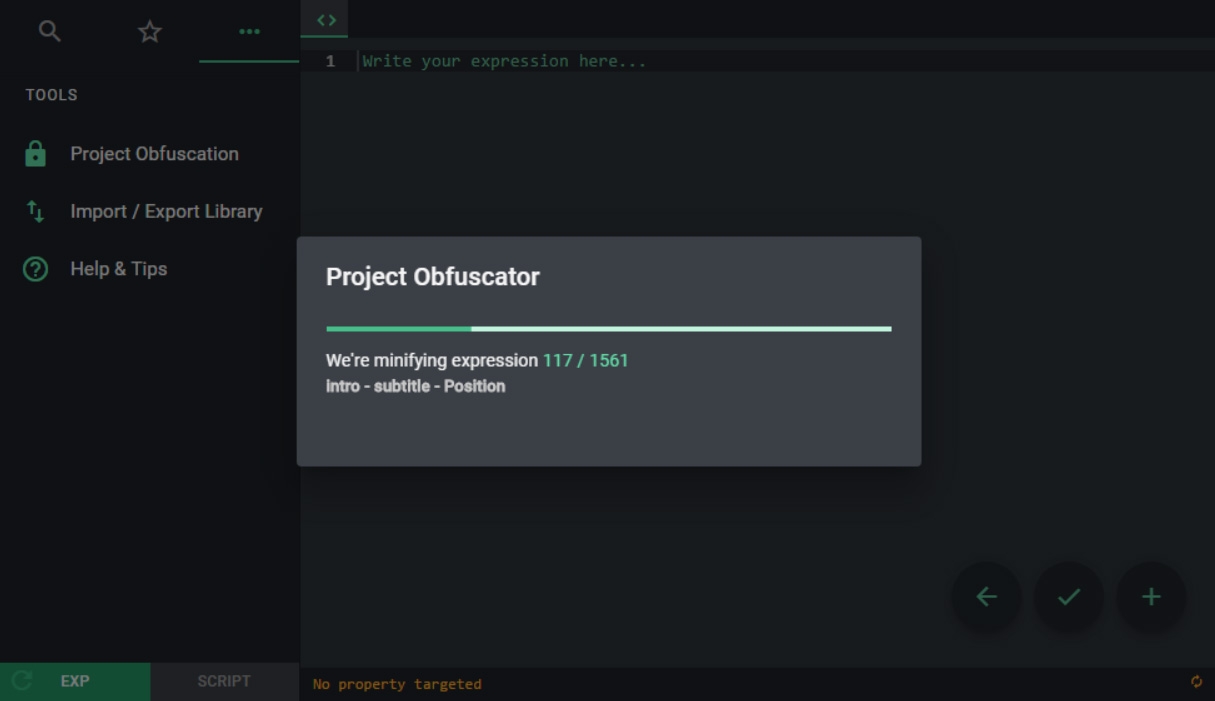Click refresh icon beside EXP
The image size is (1215, 701).
click(22, 681)
